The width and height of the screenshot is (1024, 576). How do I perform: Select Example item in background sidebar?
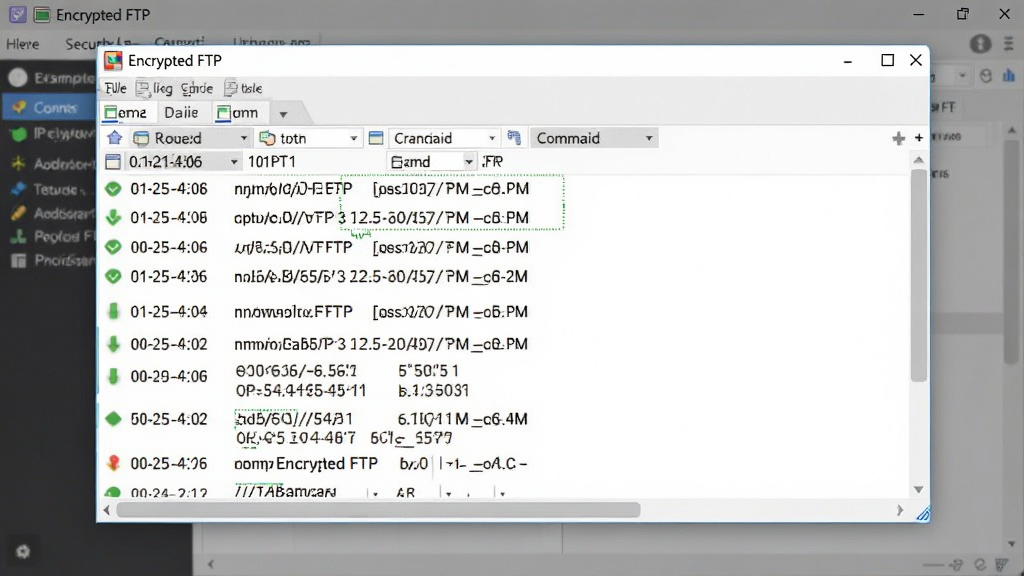click(52, 78)
